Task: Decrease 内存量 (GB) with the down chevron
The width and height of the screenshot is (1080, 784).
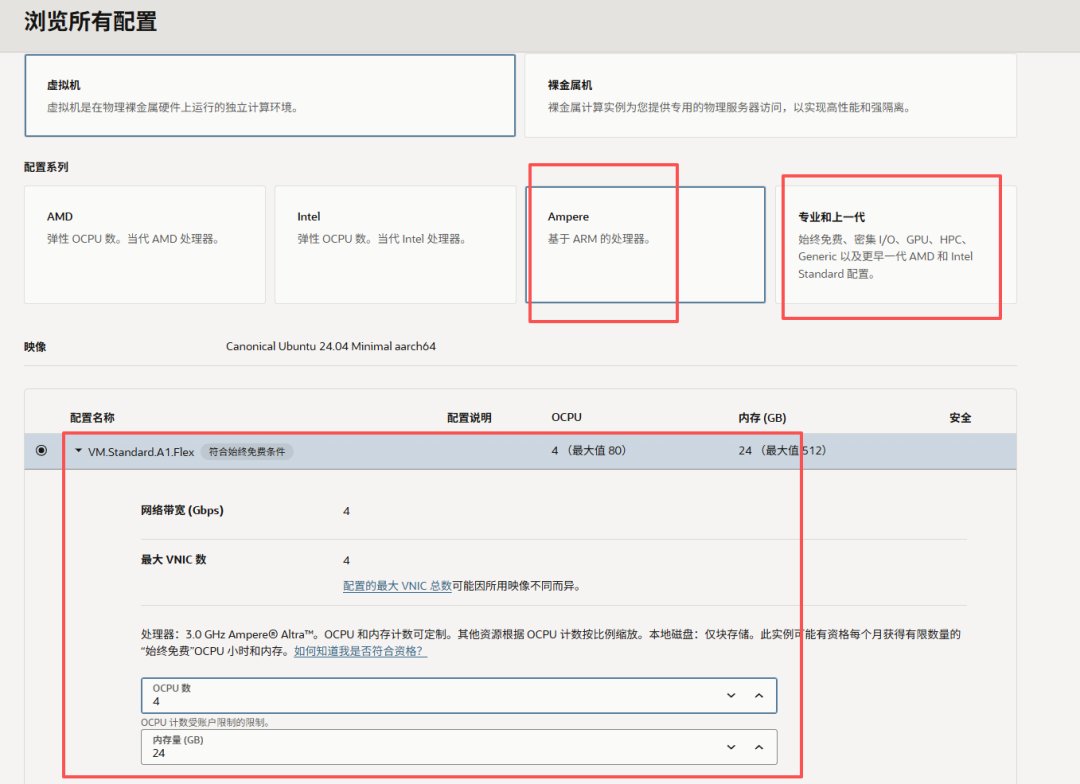Action: (731, 747)
